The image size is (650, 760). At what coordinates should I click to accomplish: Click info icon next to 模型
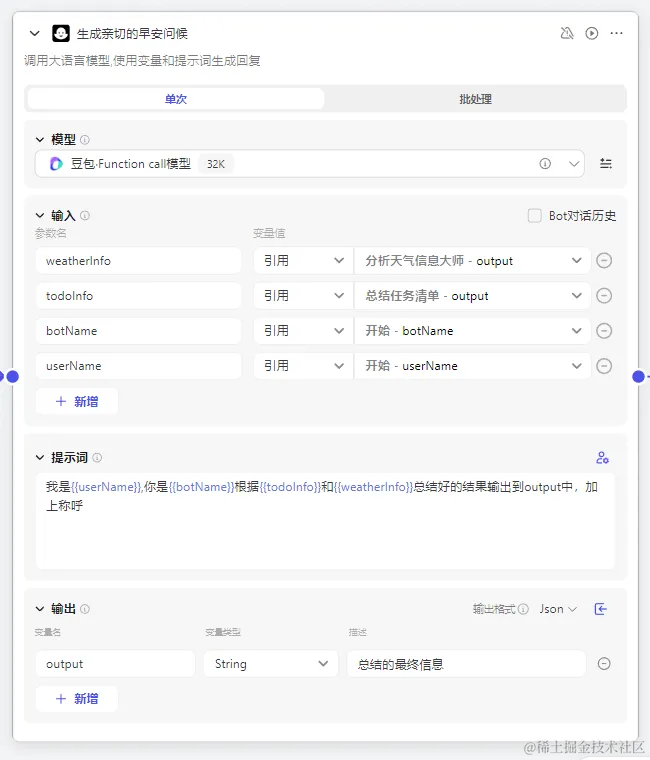point(85,140)
